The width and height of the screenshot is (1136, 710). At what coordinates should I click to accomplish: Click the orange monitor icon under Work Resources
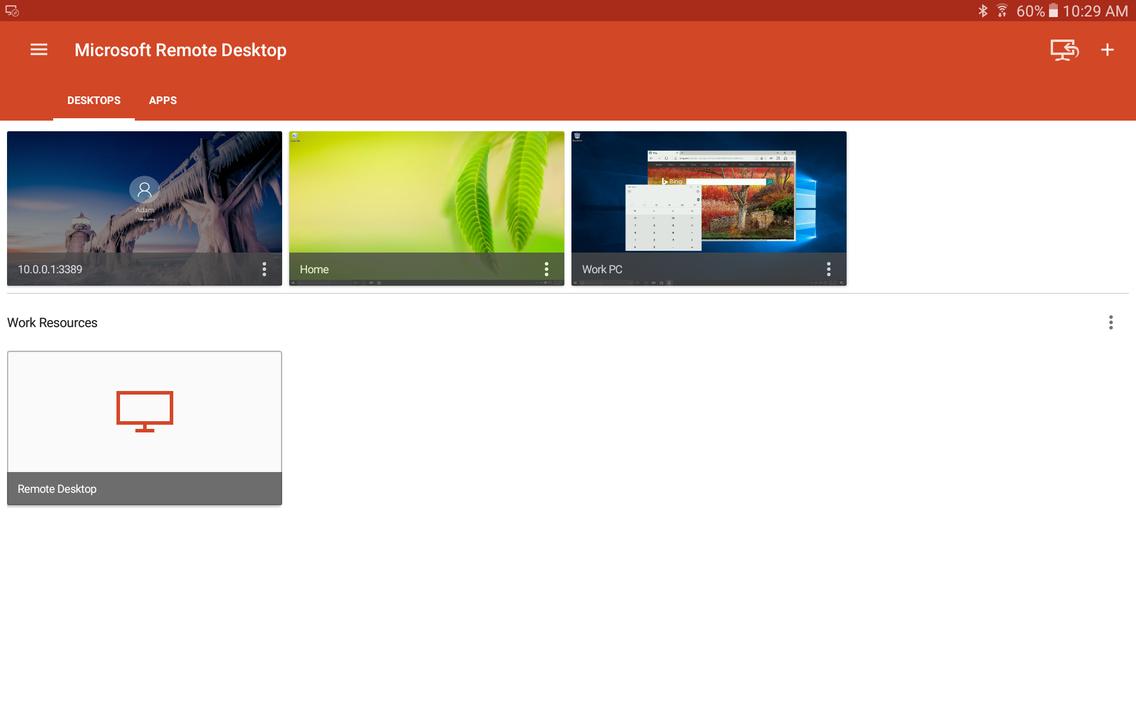click(144, 409)
